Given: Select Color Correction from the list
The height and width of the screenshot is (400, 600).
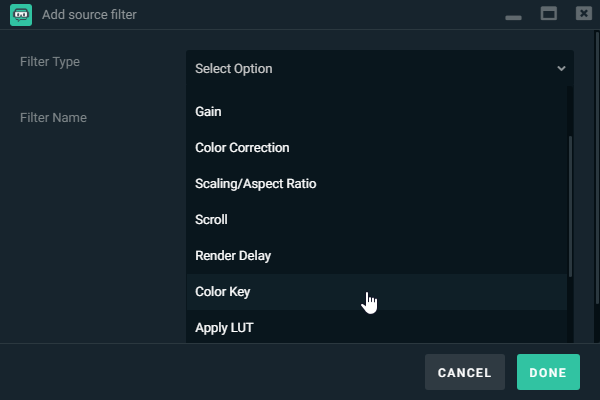Looking at the screenshot, I should (242, 148).
